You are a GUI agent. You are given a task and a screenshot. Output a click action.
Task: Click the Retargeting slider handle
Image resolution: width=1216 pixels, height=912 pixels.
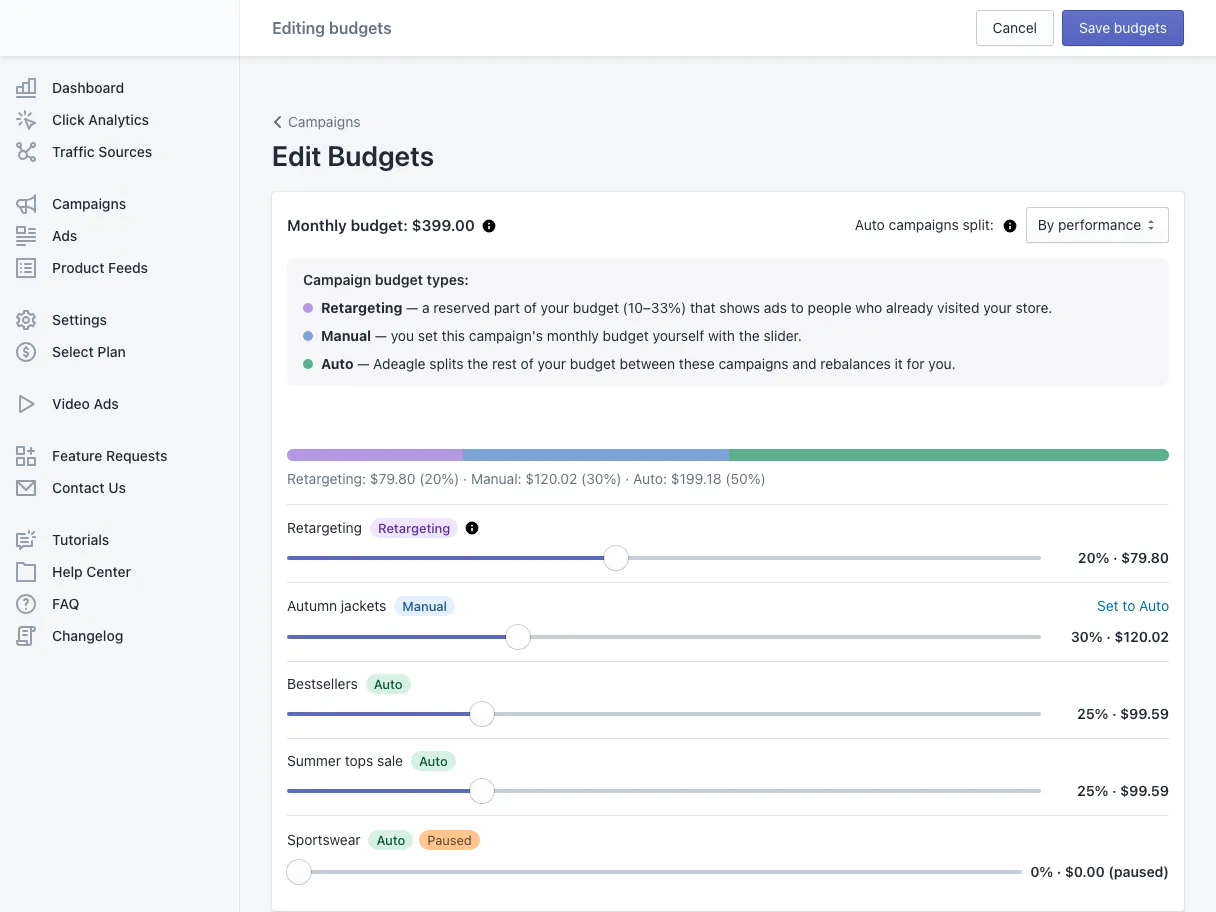[616, 558]
